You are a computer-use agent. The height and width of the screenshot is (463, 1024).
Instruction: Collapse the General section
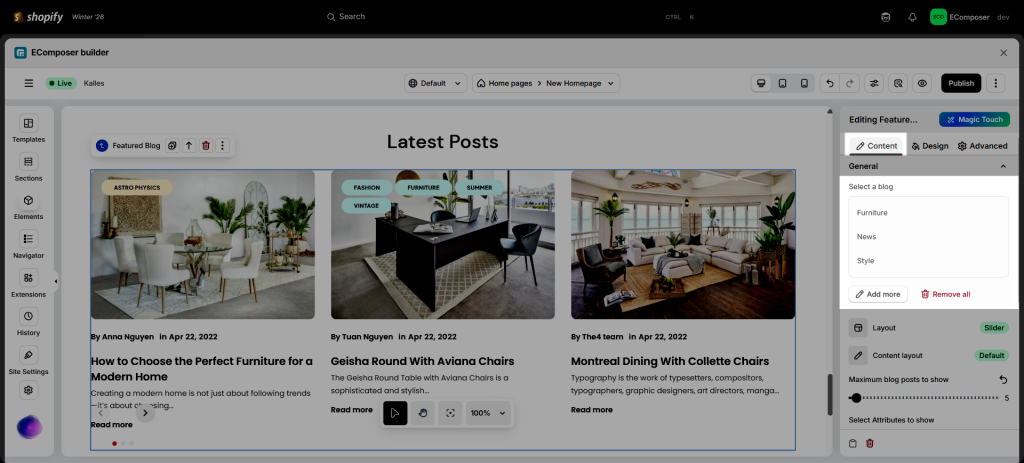tap(1003, 167)
